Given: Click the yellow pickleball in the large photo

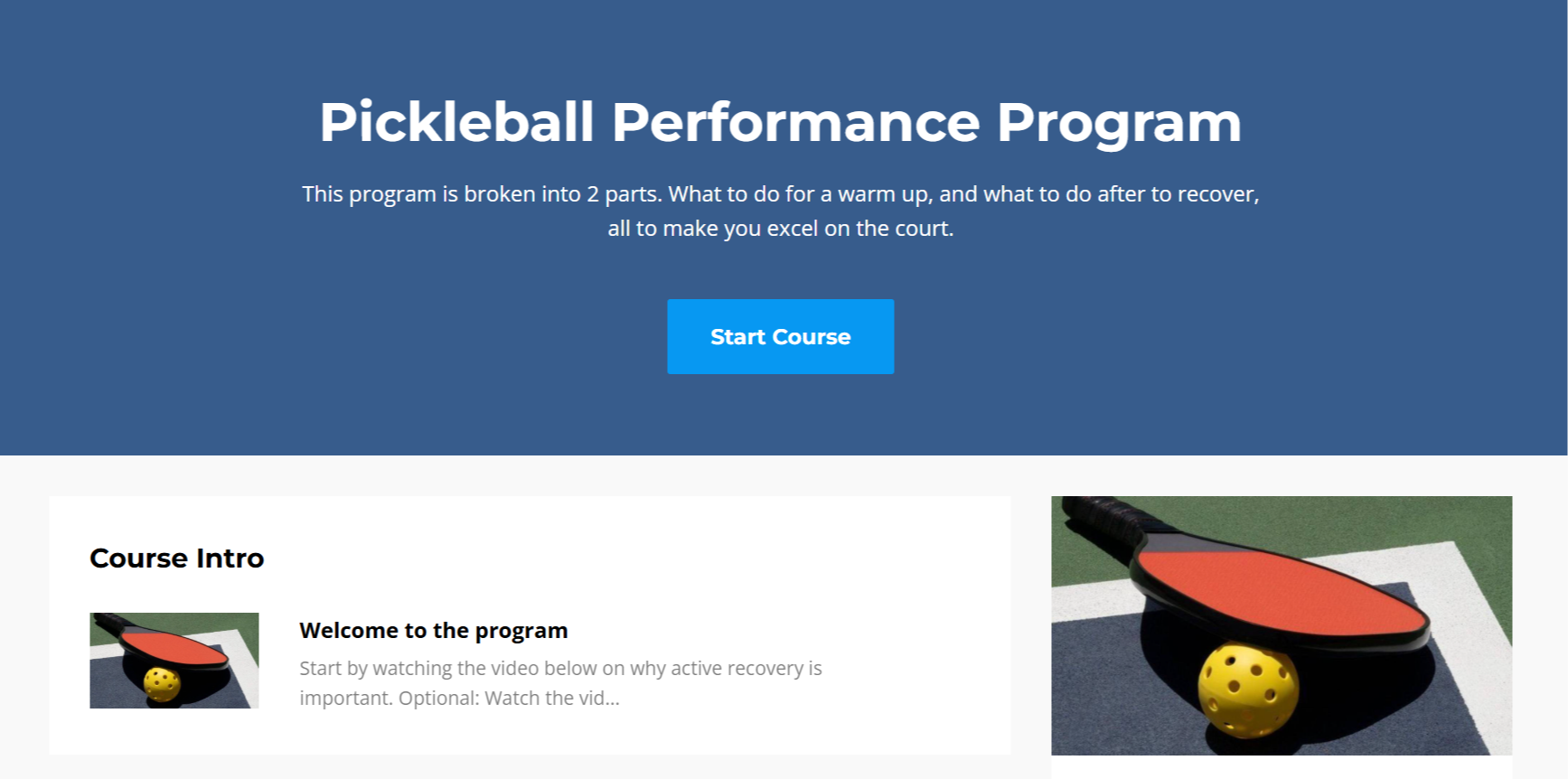Looking at the screenshot, I should (x=1247, y=690).
